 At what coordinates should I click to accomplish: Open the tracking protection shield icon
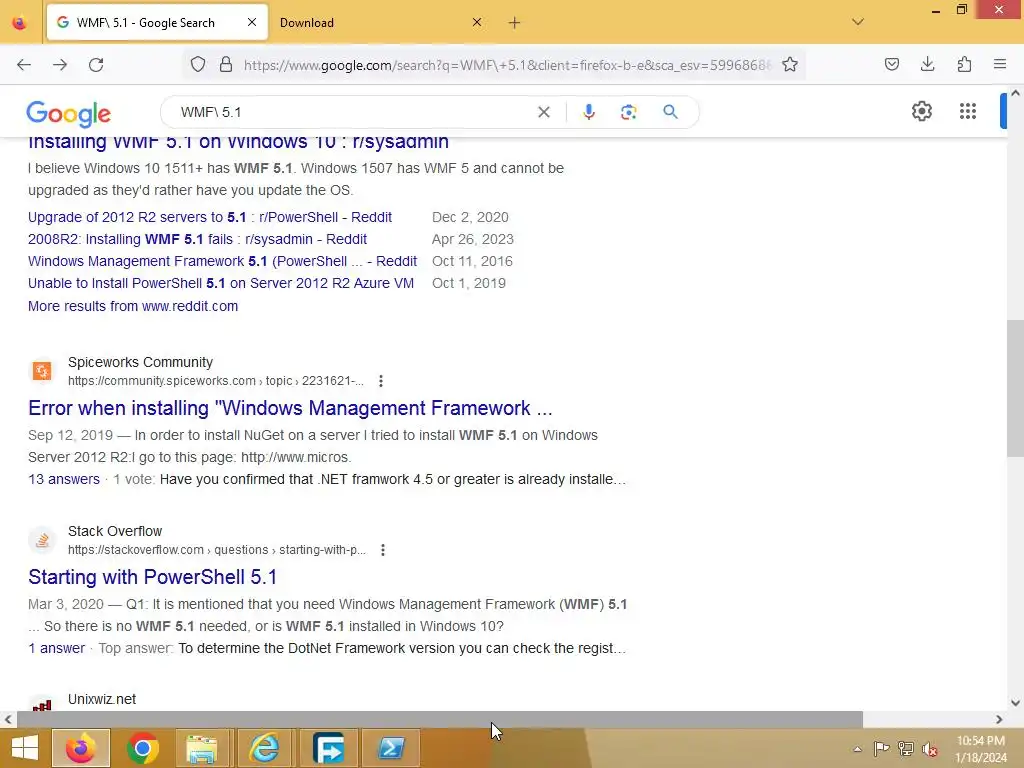(198, 65)
